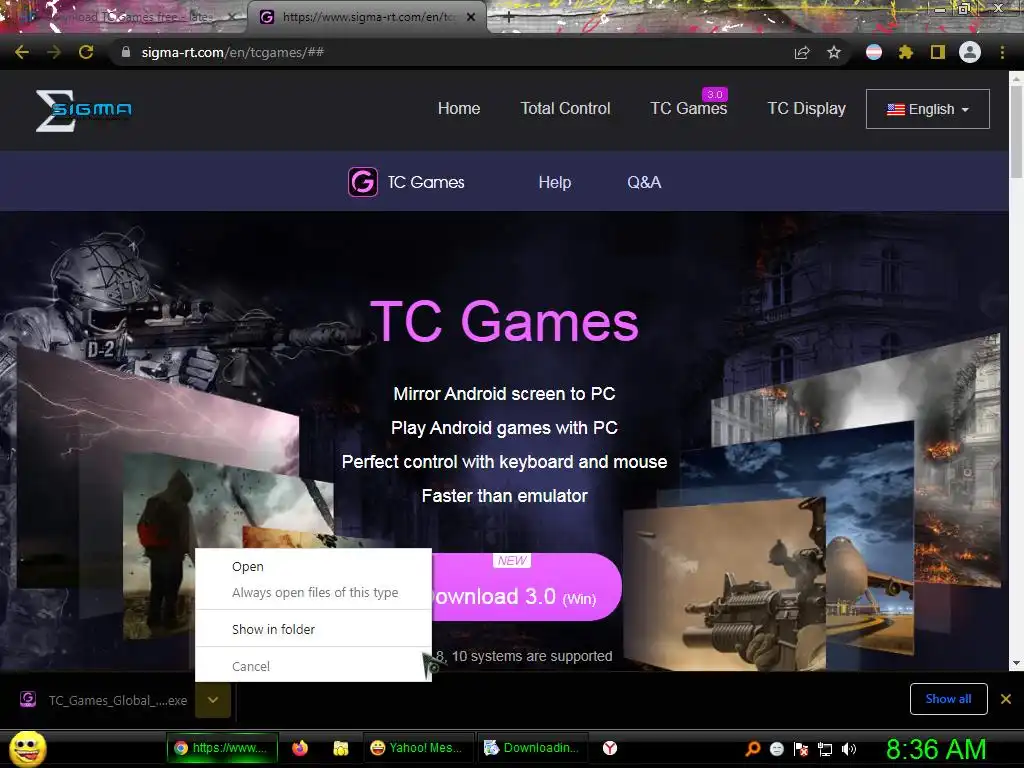
Task: Click the TC_Games_Global exe download item
Action: coord(118,700)
